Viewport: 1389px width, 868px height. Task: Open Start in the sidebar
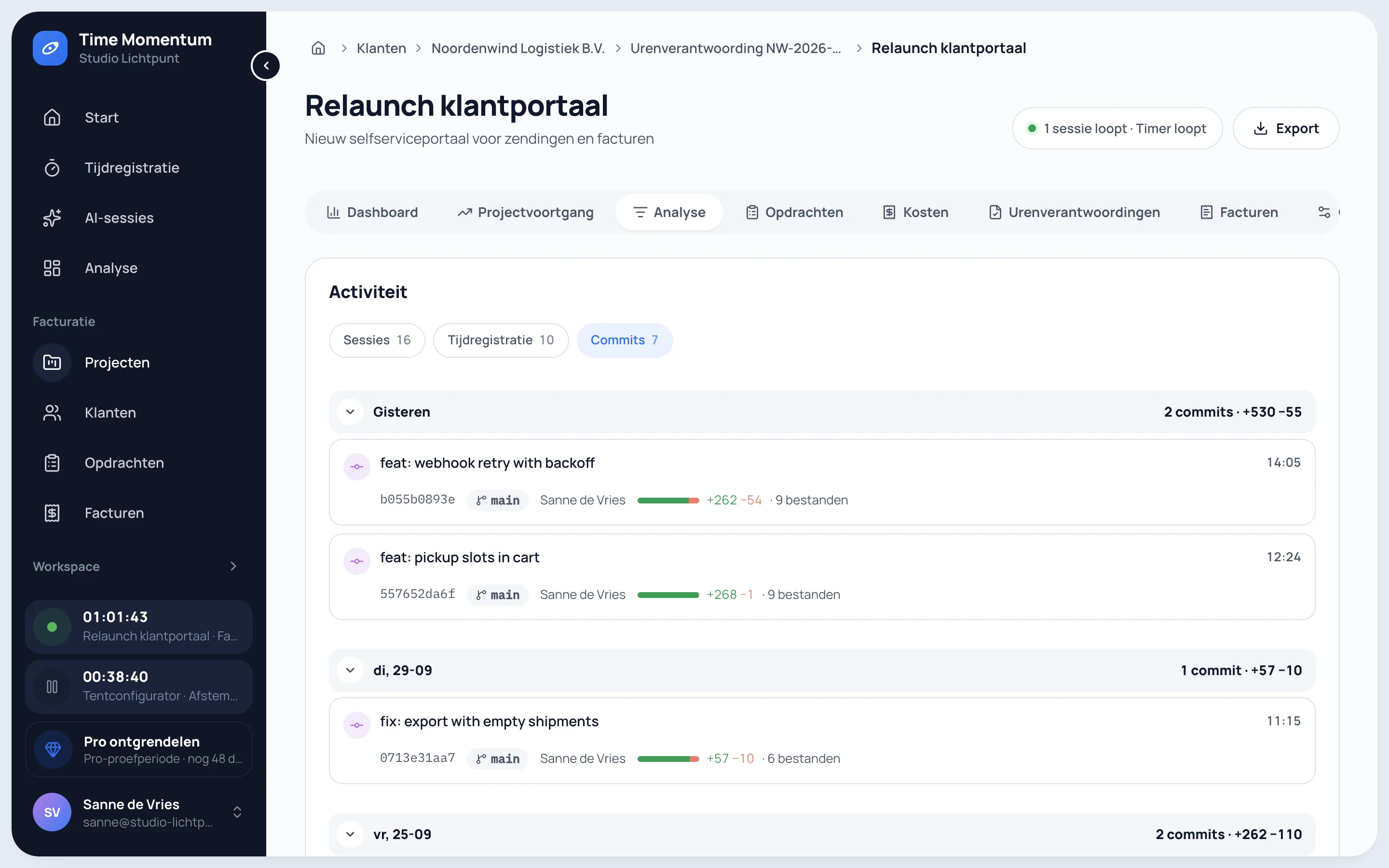click(139, 118)
